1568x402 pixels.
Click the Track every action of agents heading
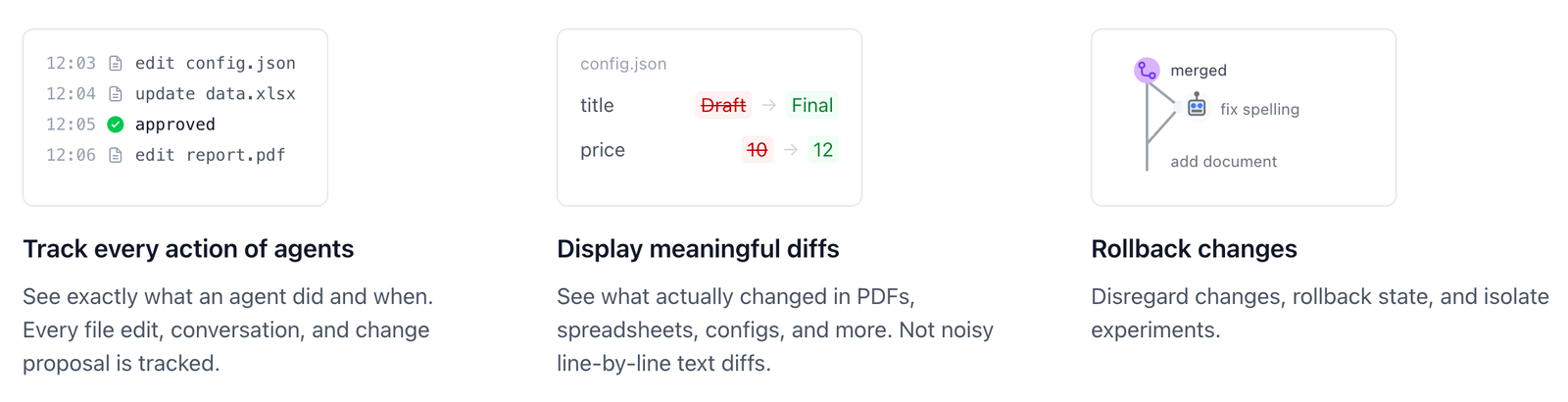click(x=188, y=249)
